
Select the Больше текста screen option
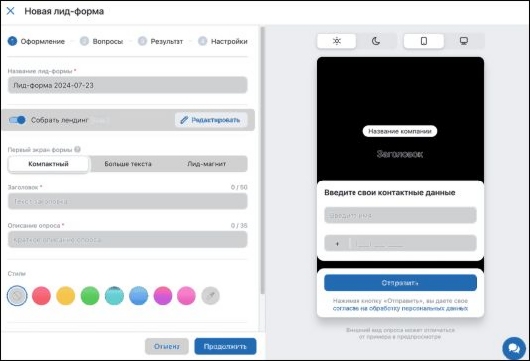click(128, 164)
